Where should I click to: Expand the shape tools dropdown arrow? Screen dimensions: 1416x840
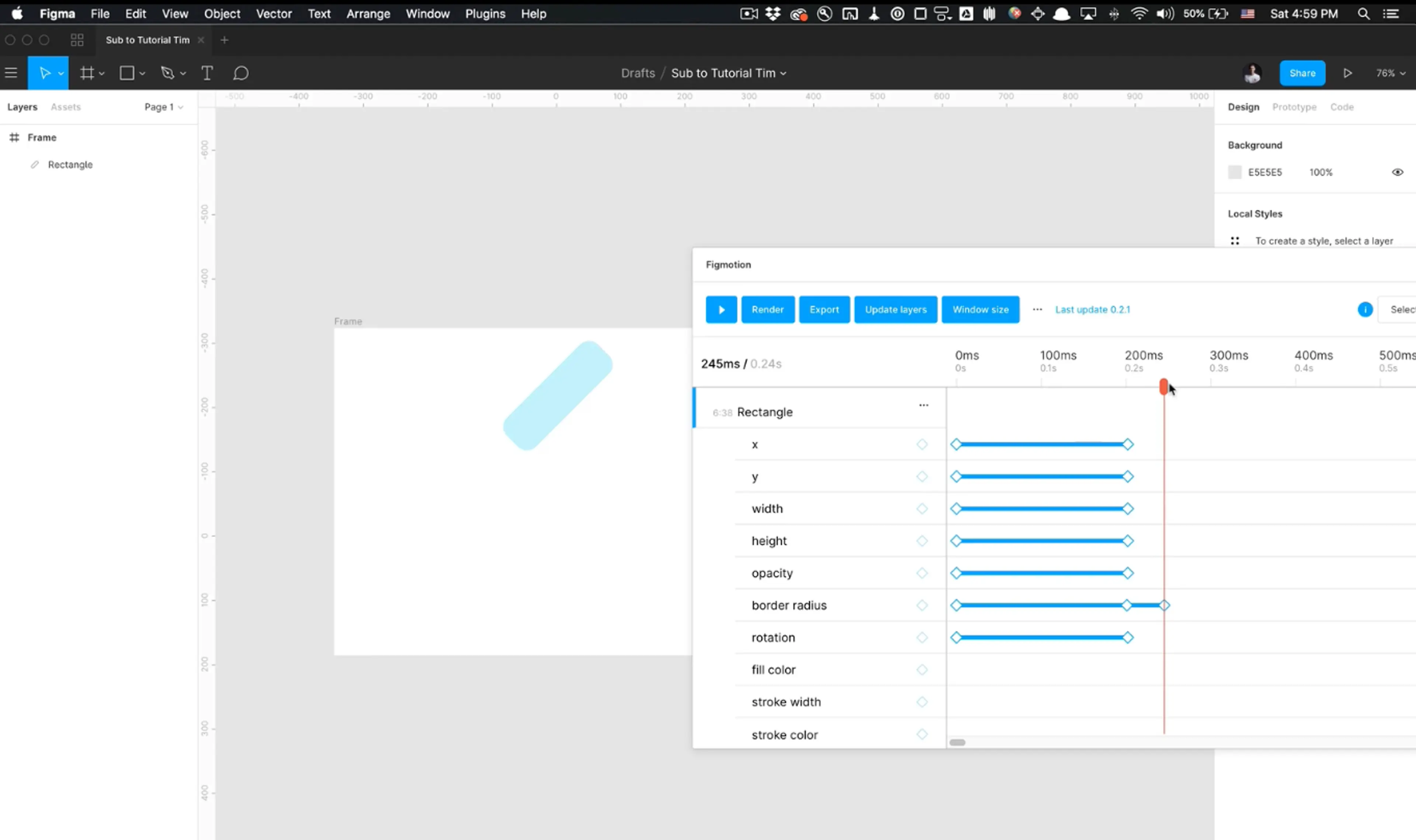click(x=142, y=74)
